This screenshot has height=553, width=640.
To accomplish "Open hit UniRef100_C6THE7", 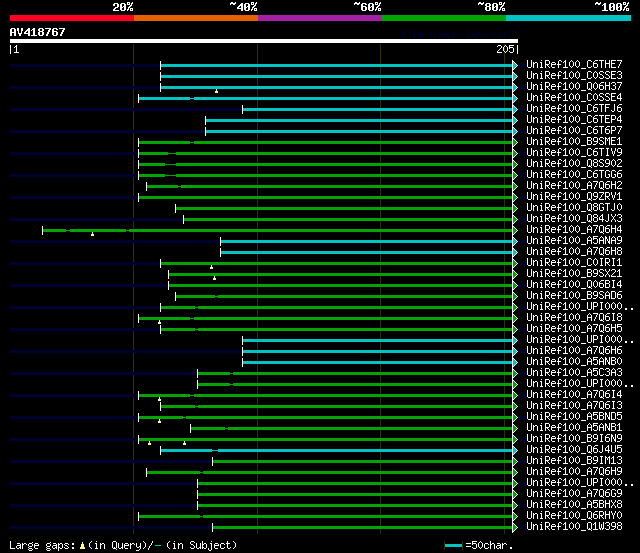I will pyautogui.click(x=574, y=64).
